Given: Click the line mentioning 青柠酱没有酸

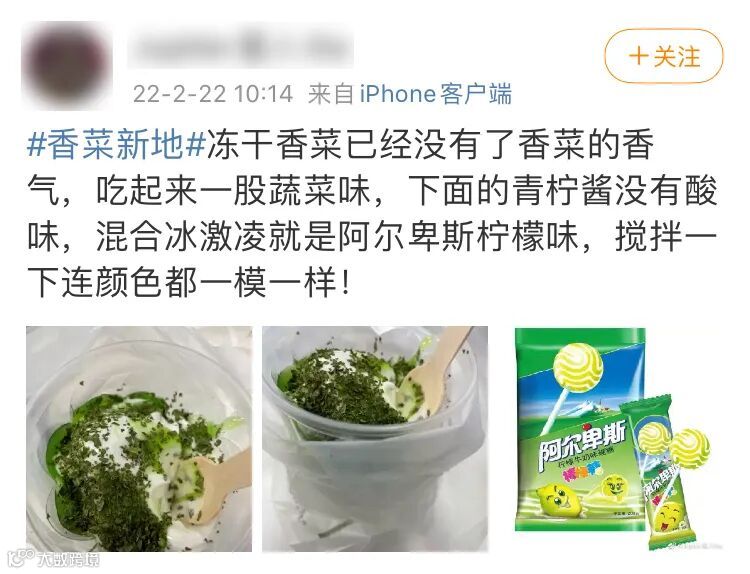Looking at the screenshot, I should [x=372, y=191].
